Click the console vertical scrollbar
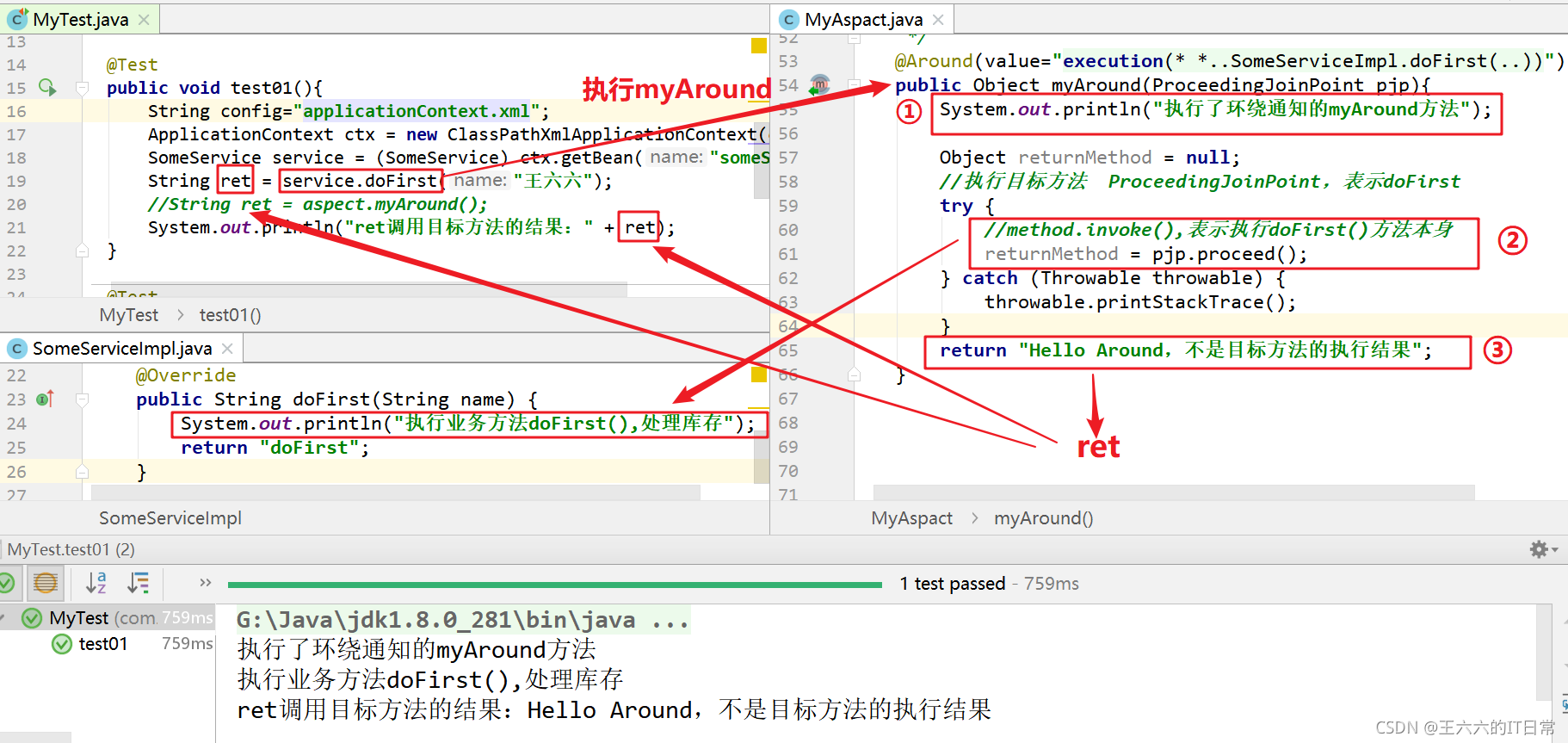This screenshot has height=743, width=1568. pos(1544,652)
